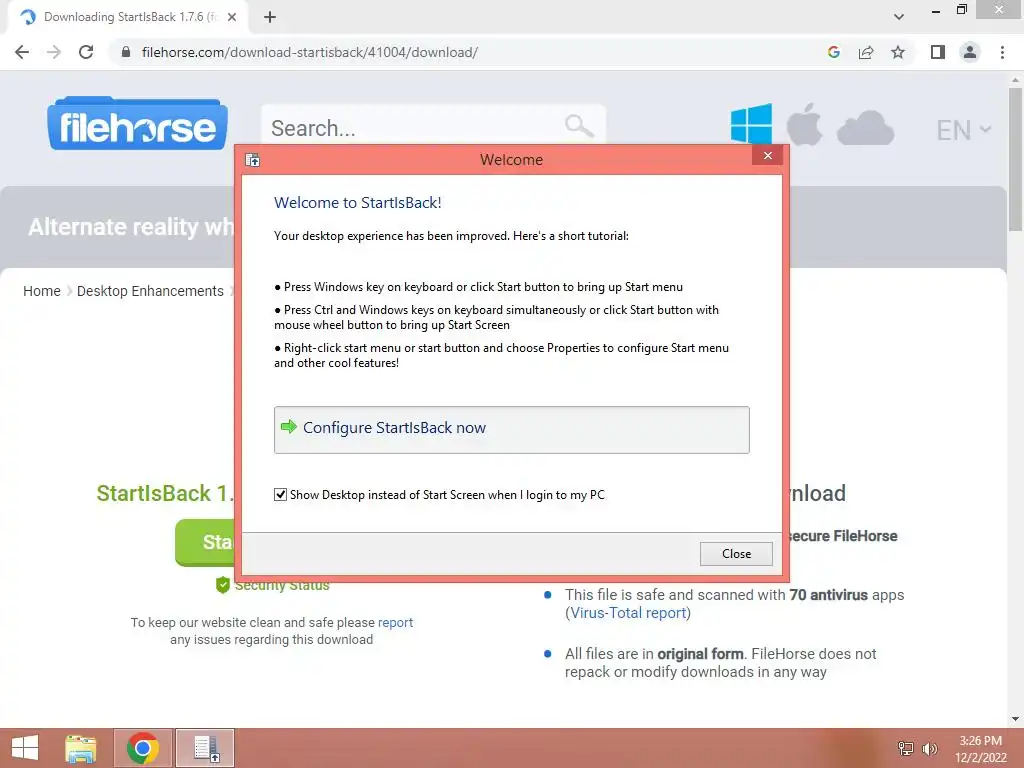This screenshot has width=1024, height=768.
Task: Click the Welcome dialog title bar icon
Action: click(x=253, y=159)
